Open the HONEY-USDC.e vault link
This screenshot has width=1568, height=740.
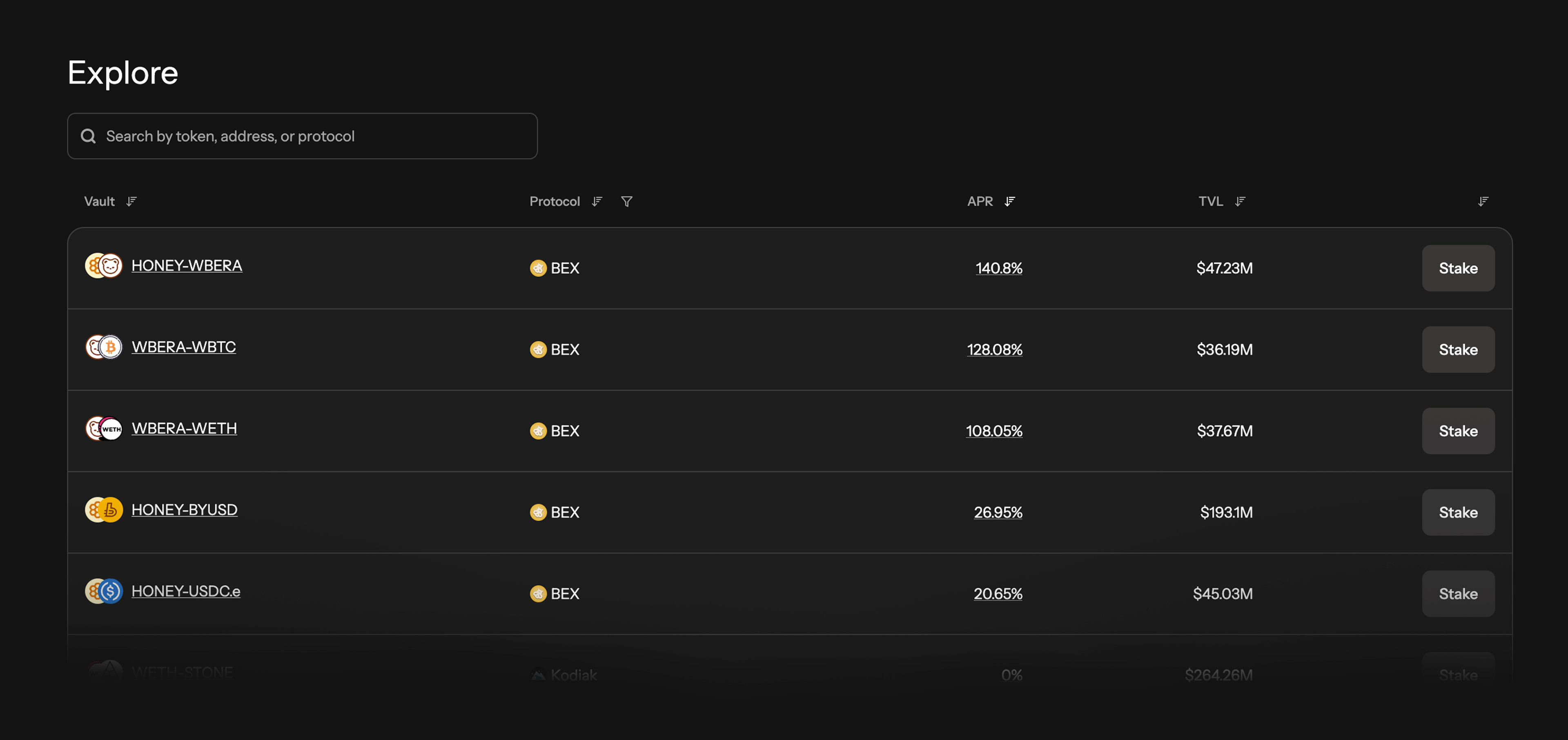point(186,591)
